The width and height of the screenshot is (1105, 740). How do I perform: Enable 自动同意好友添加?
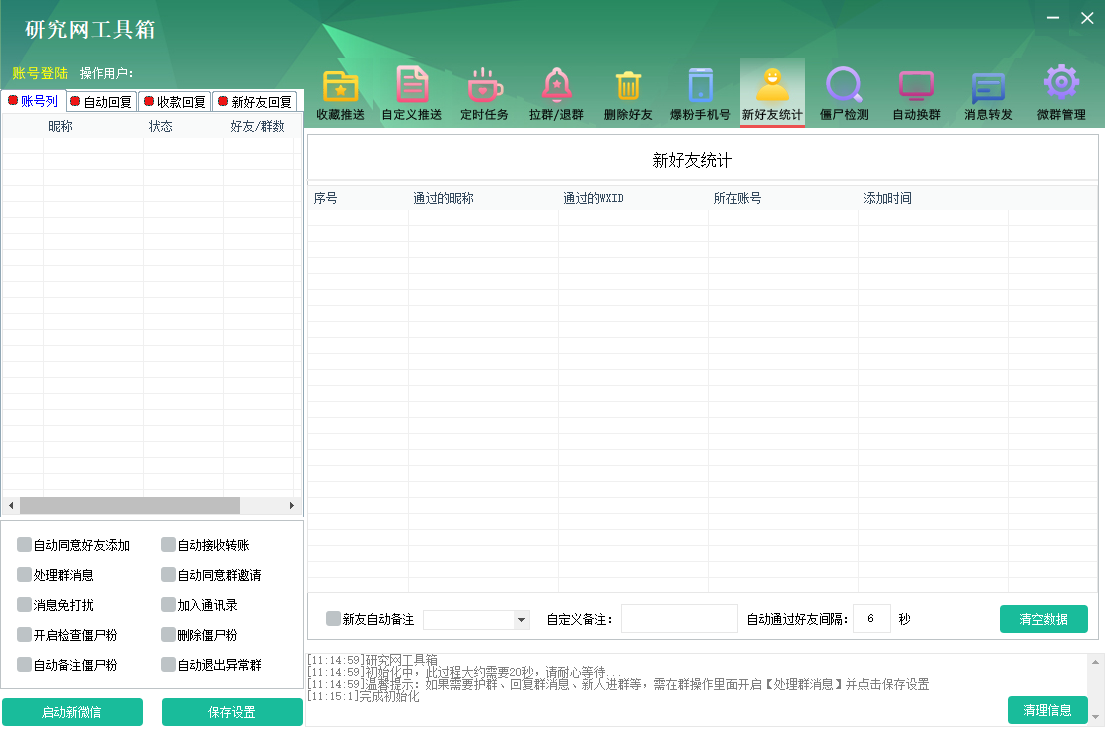pyautogui.click(x=22, y=546)
